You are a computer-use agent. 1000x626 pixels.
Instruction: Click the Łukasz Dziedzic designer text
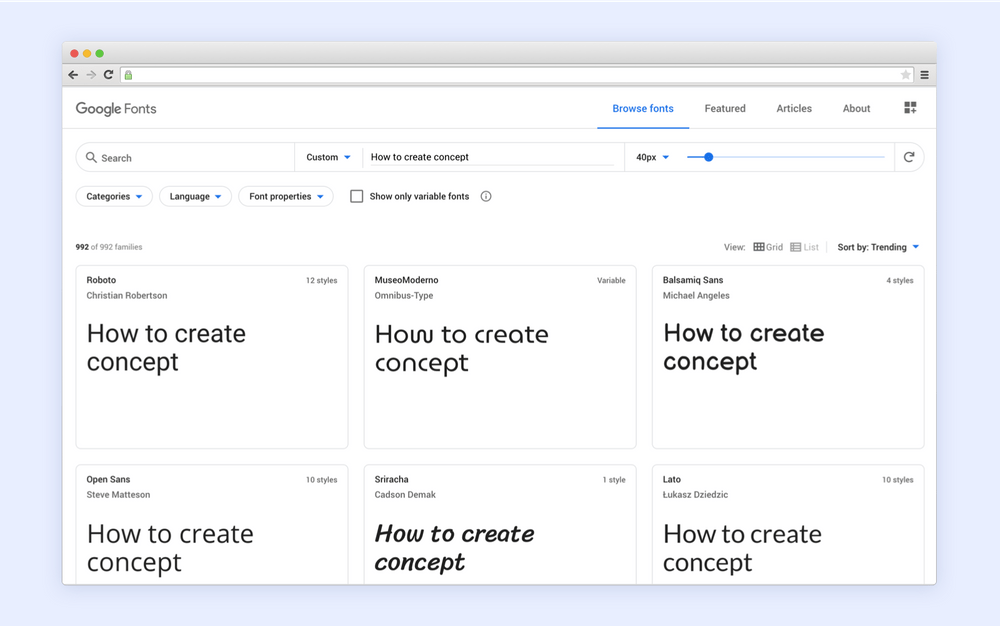pos(695,495)
